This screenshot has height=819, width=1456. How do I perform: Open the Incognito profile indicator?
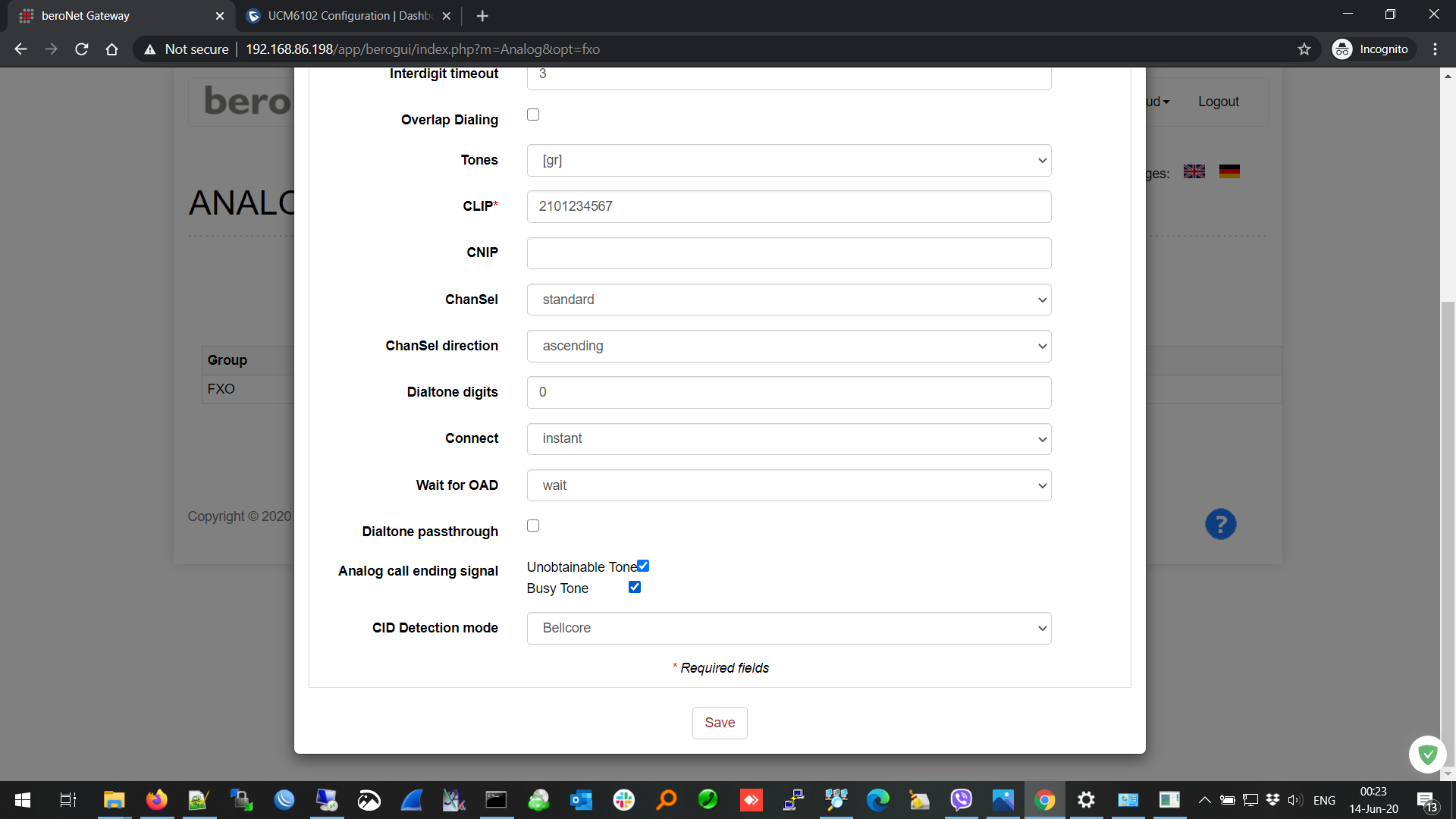click(1373, 49)
